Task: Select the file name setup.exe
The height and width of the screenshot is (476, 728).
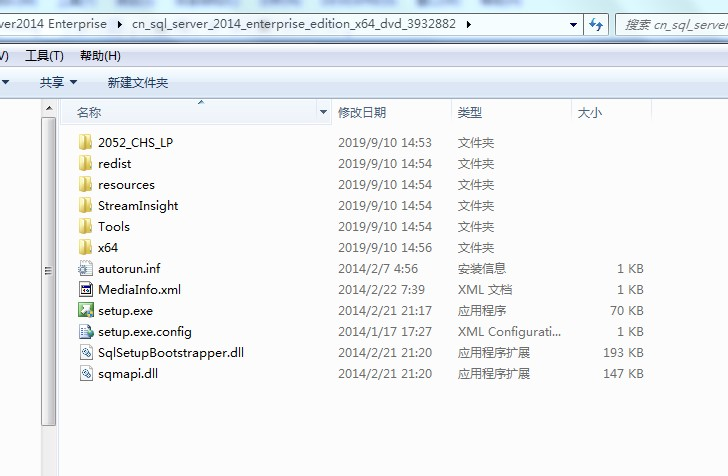Action: pos(125,311)
